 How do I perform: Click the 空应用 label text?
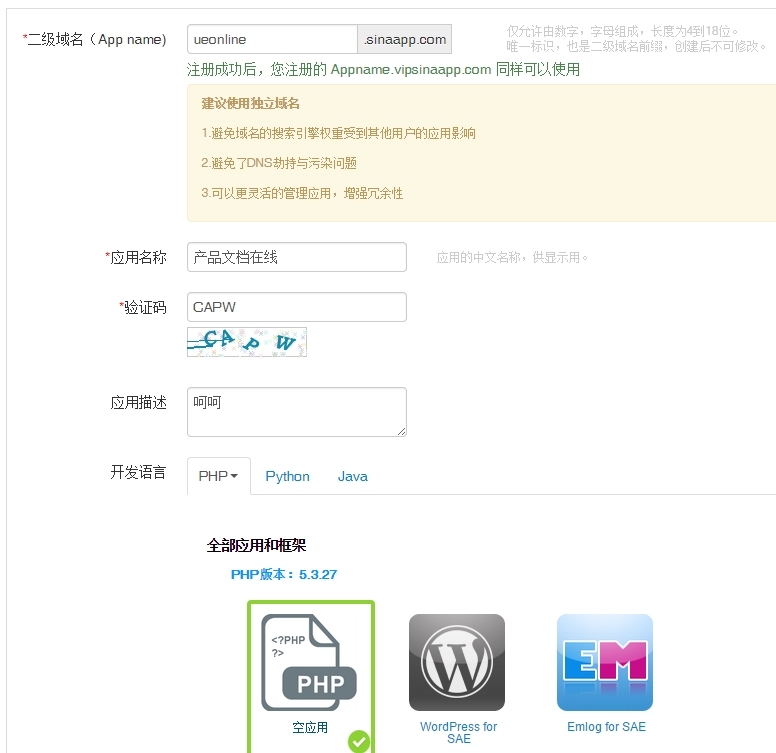click(x=310, y=727)
